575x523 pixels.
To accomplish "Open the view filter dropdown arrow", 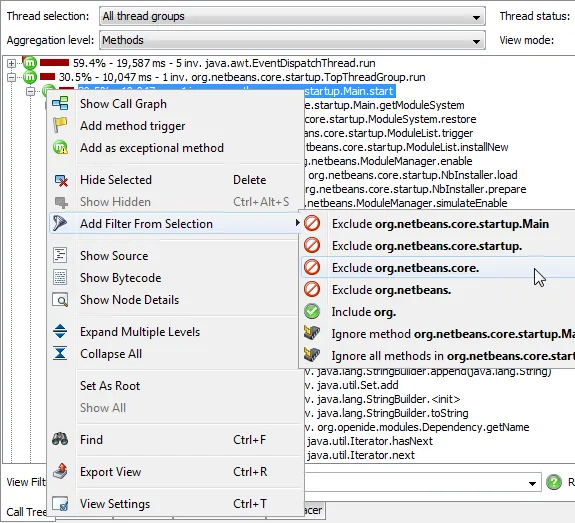I will 532,483.
